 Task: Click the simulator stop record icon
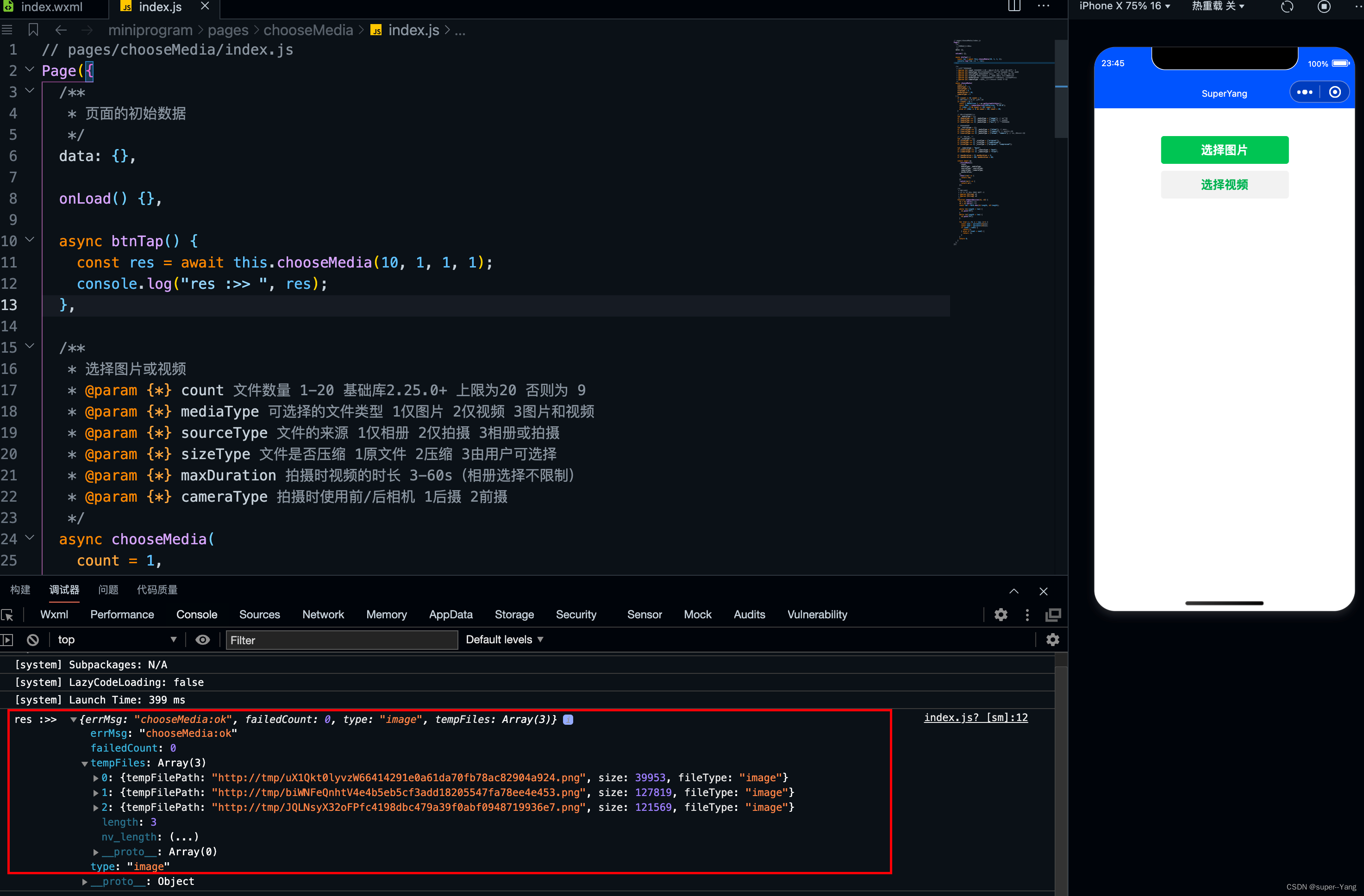1324,7
